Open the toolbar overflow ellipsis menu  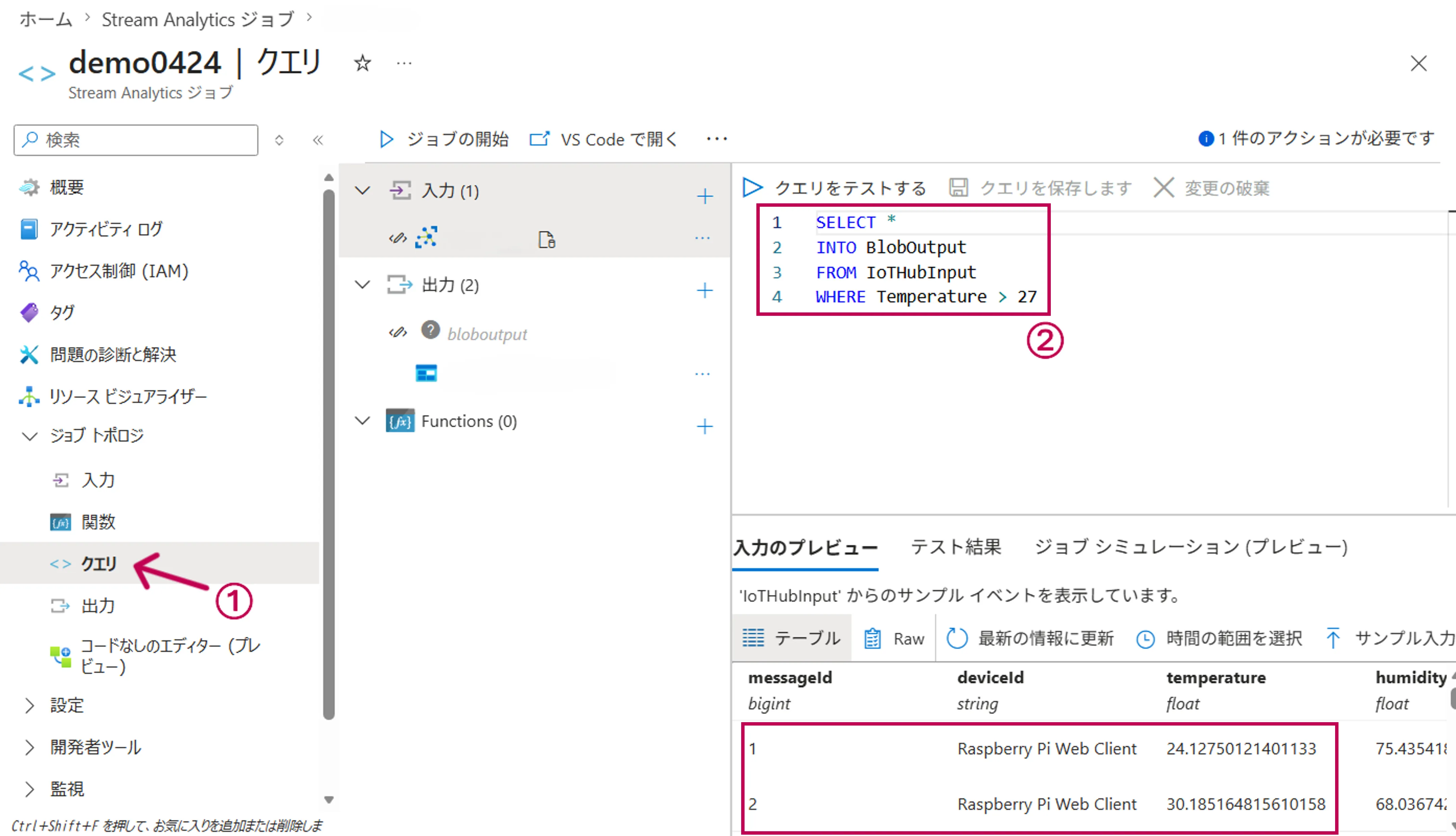pyautogui.click(x=717, y=139)
